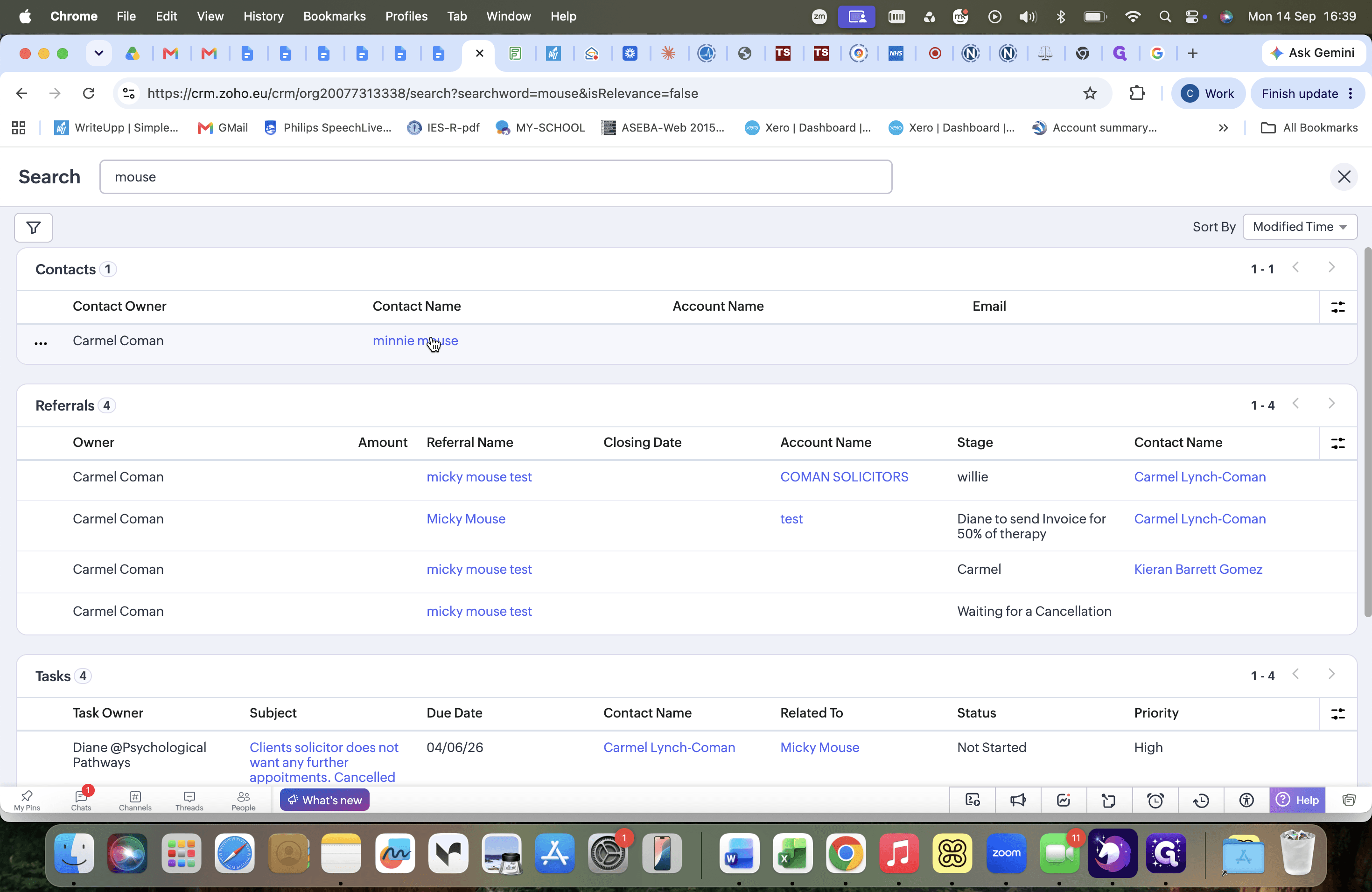Screen dimensions: 1372x892
Task: Go to next page of Contacts results
Action: tap(1331, 267)
